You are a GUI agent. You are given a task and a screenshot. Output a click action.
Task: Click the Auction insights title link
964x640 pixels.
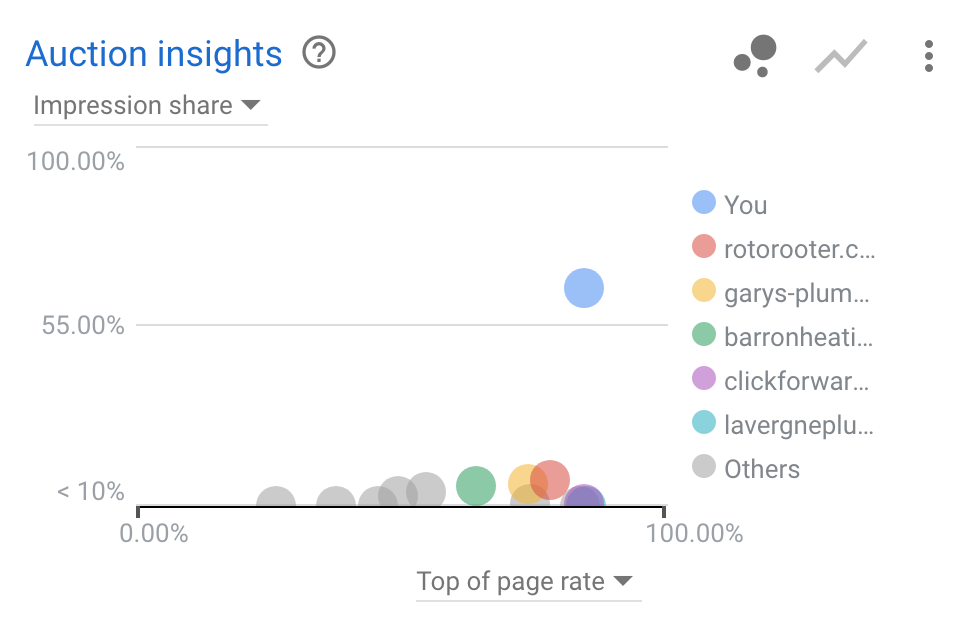154,54
